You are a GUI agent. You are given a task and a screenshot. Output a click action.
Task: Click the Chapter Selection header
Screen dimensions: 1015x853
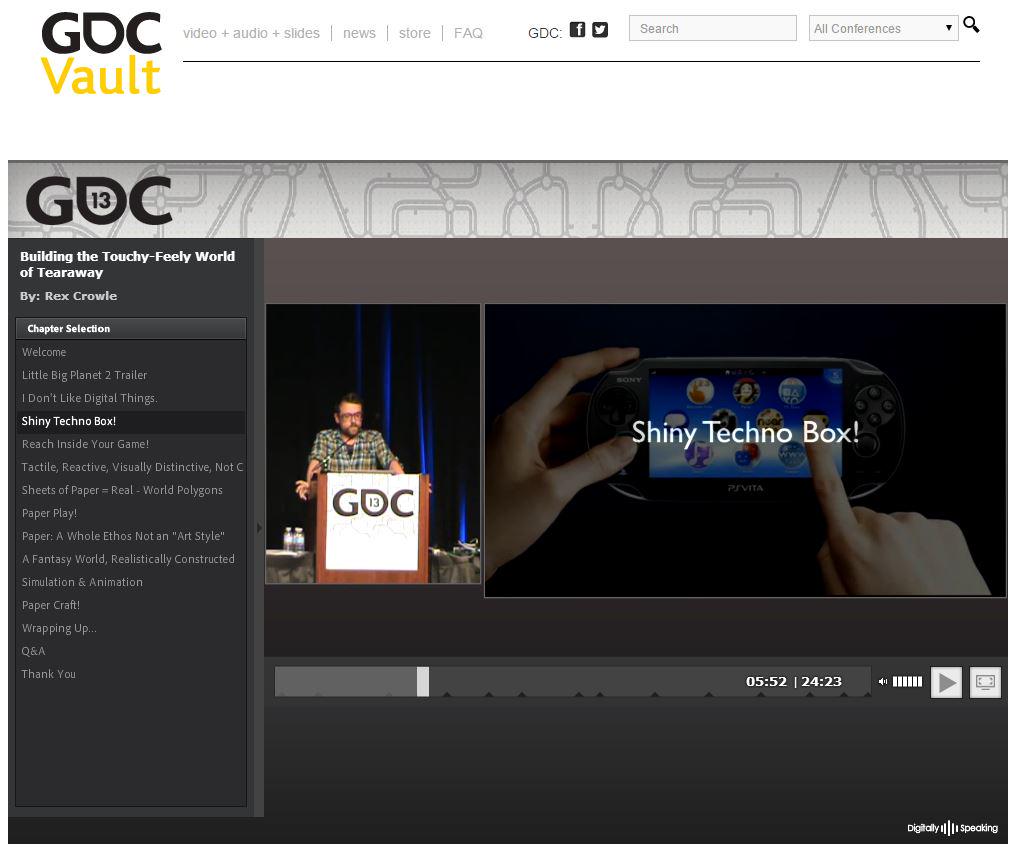click(x=131, y=328)
